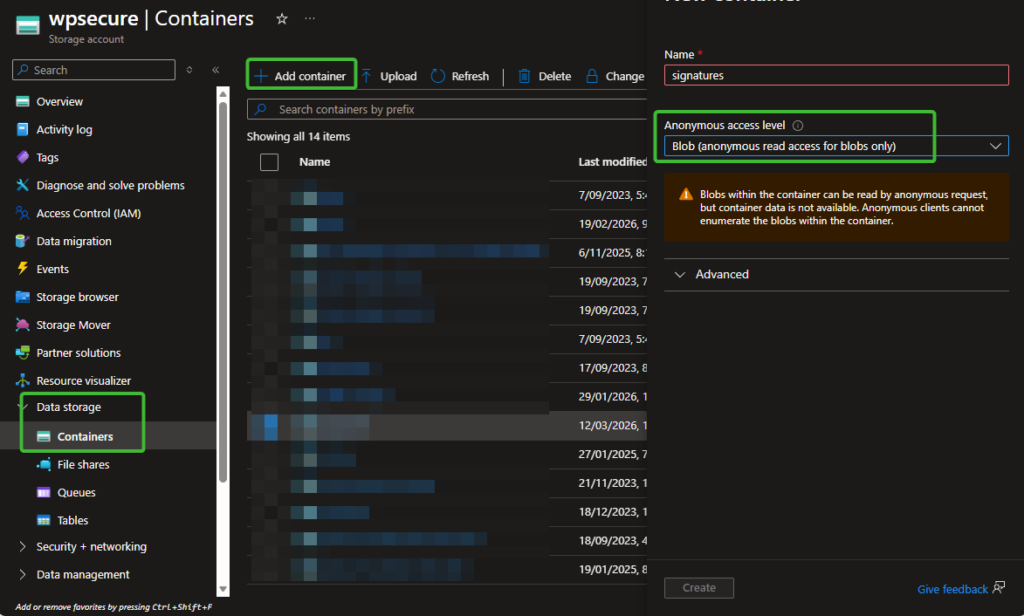Open the Anonymous access level dropdown

(835, 146)
